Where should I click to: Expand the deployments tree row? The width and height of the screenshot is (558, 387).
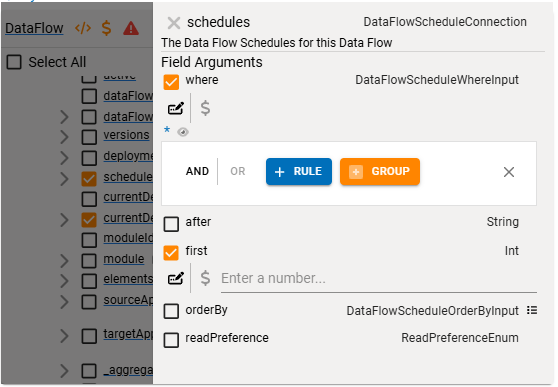coord(64,158)
